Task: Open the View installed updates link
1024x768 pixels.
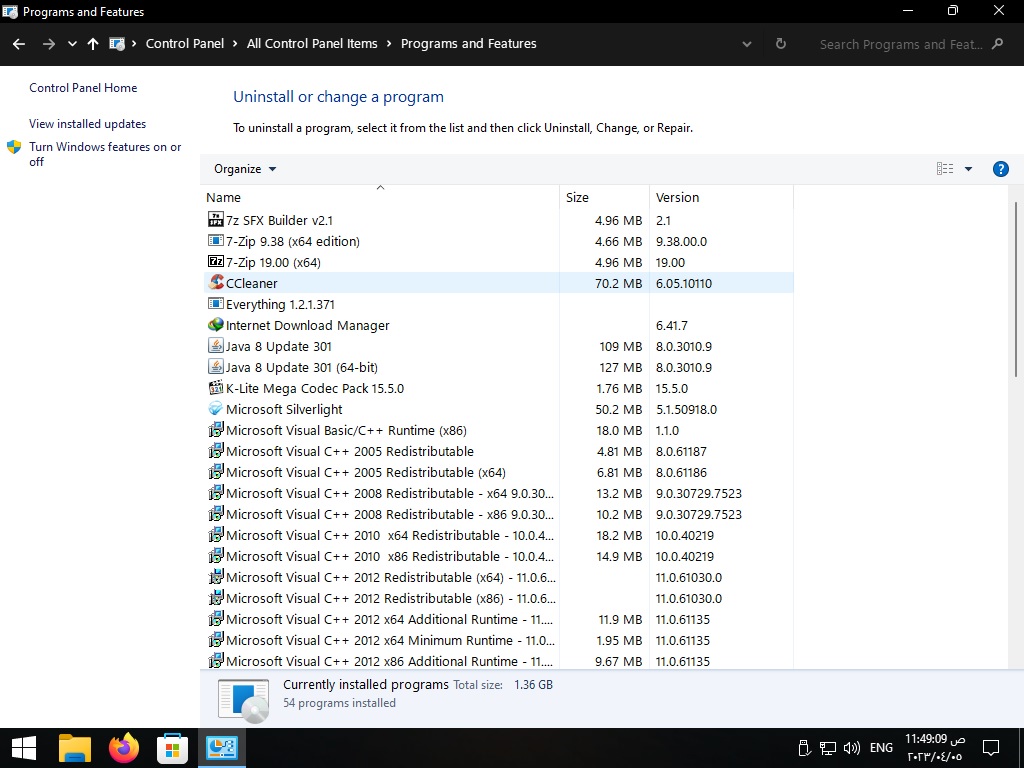Action: tap(88, 123)
